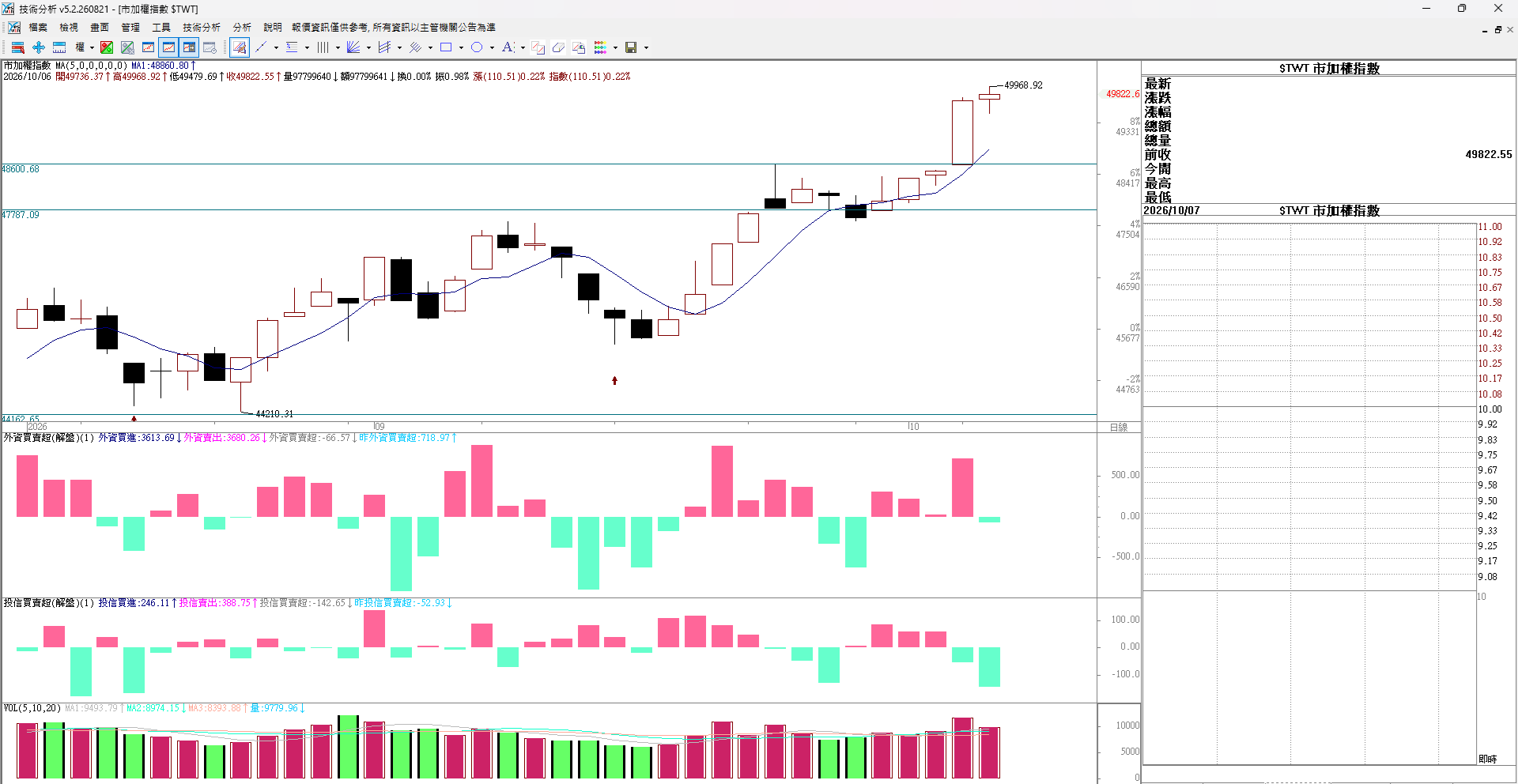Image resolution: width=1518 pixels, height=784 pixels.
Task: Select the vertical cycle lines tool
Action: pyautogui.click(x=323, y=47)
